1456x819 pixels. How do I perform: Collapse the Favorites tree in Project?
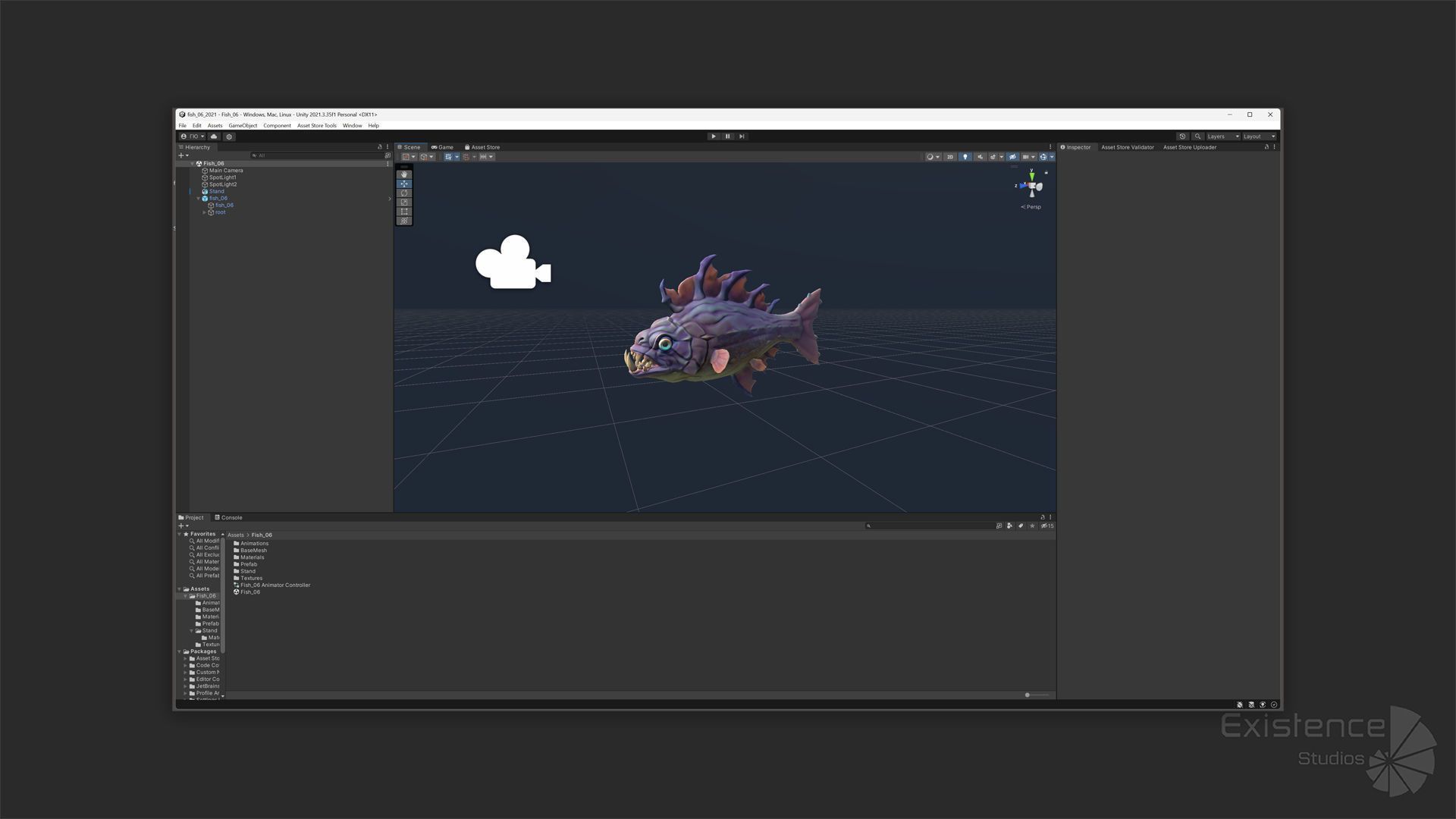180,534
